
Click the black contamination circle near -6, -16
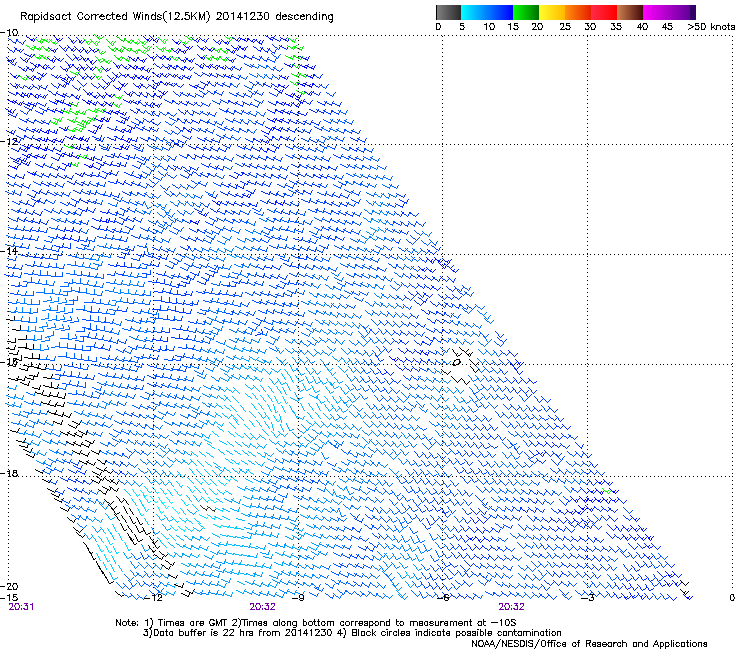coord(456,363)
